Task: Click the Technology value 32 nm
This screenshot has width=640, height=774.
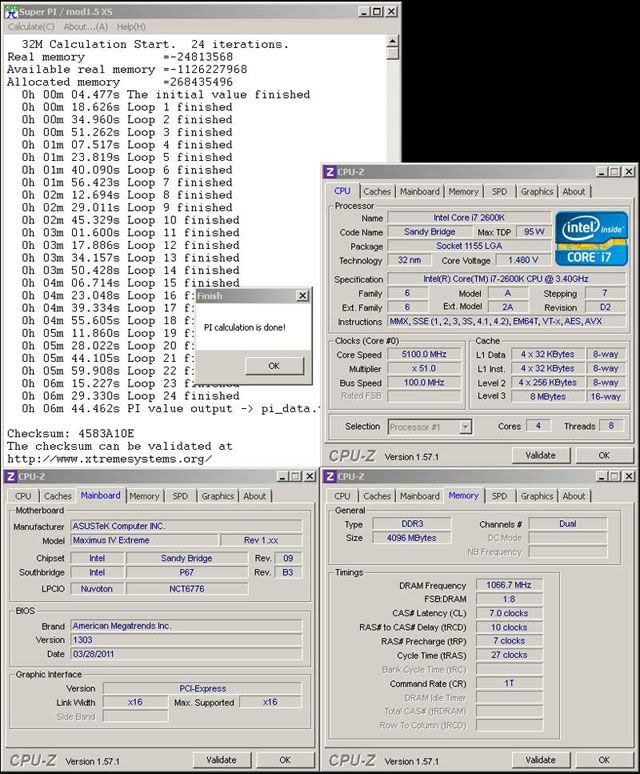Action: (409, 260)
